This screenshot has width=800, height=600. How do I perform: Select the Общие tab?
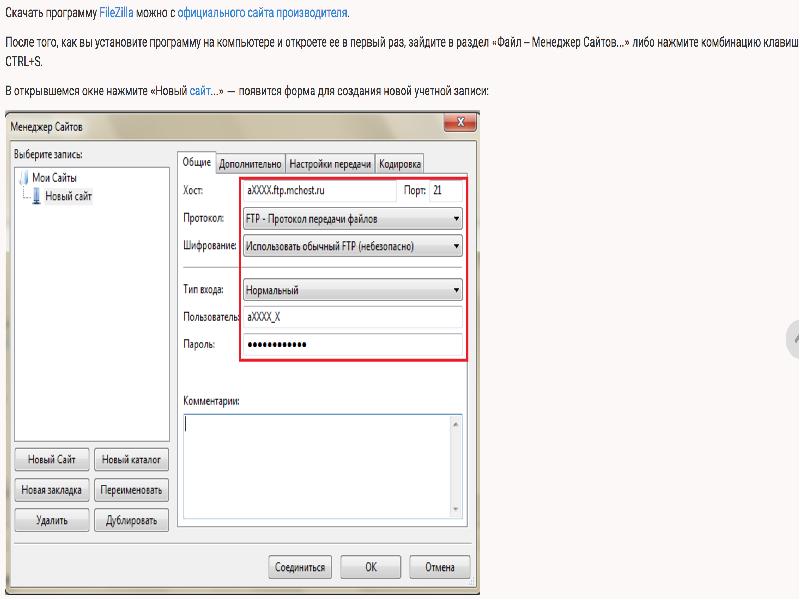[x=196, y=162]
